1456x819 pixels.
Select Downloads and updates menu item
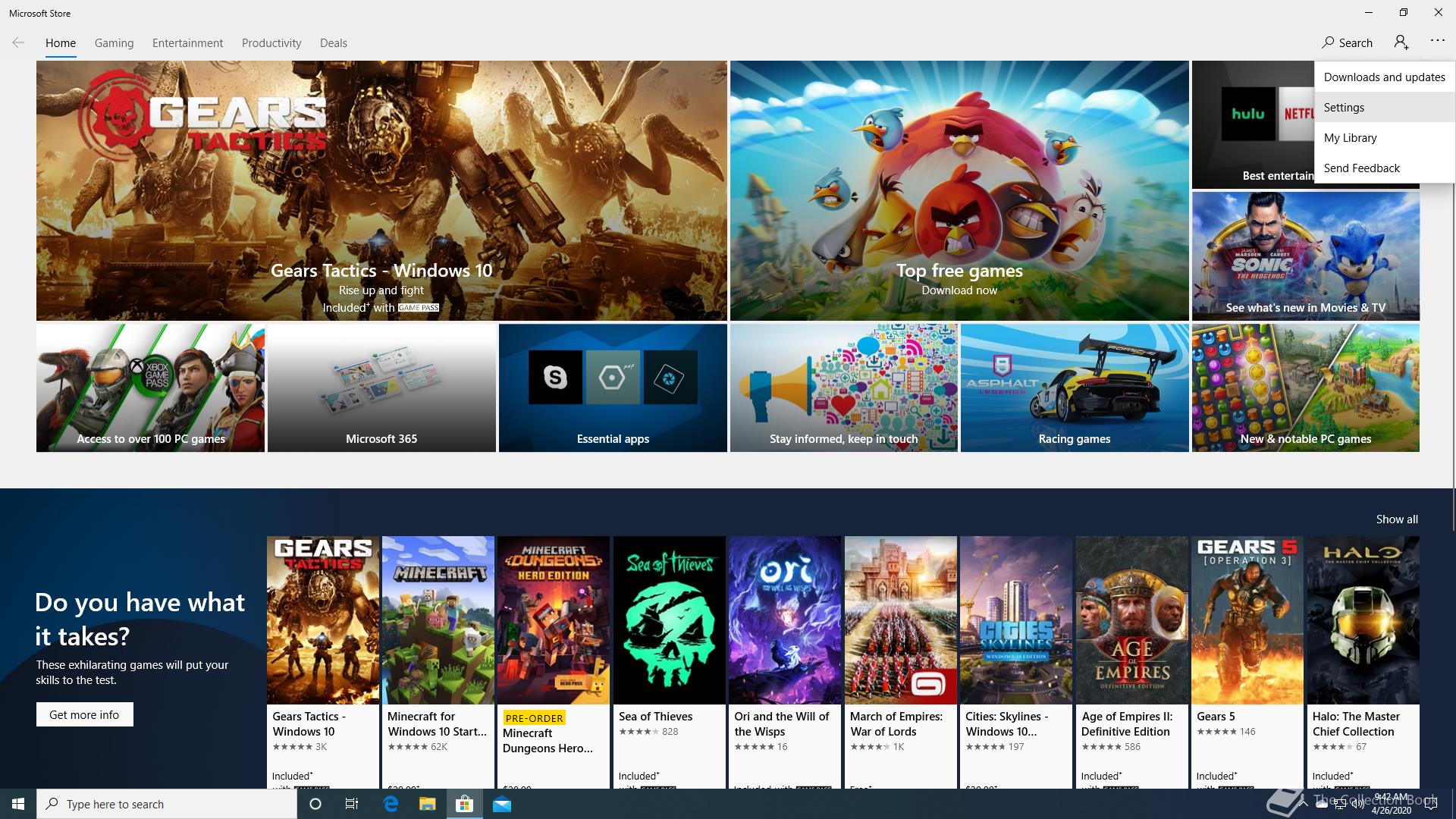click(x=1385, y=77)
